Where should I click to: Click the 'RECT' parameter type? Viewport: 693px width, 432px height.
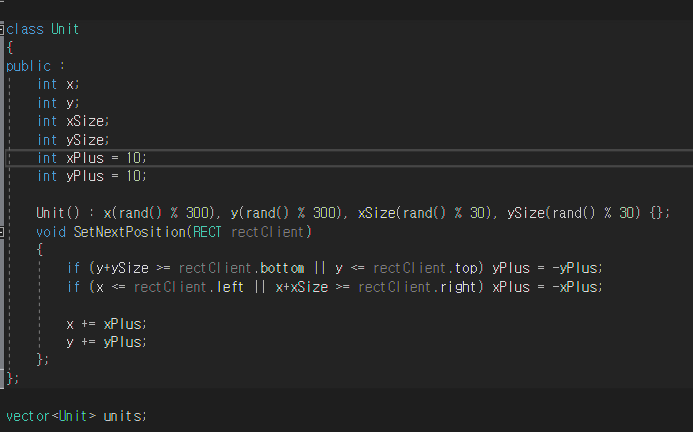207,232
